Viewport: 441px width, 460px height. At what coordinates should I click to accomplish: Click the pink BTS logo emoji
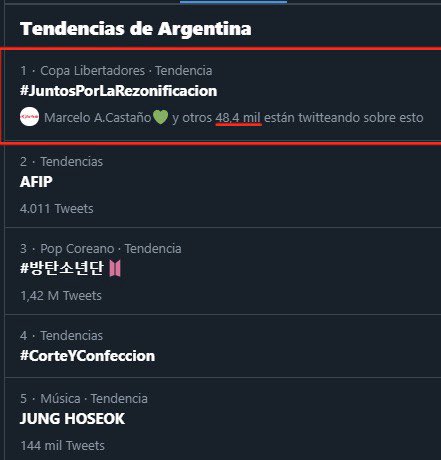pyautogui.click(x=115, y=269)
